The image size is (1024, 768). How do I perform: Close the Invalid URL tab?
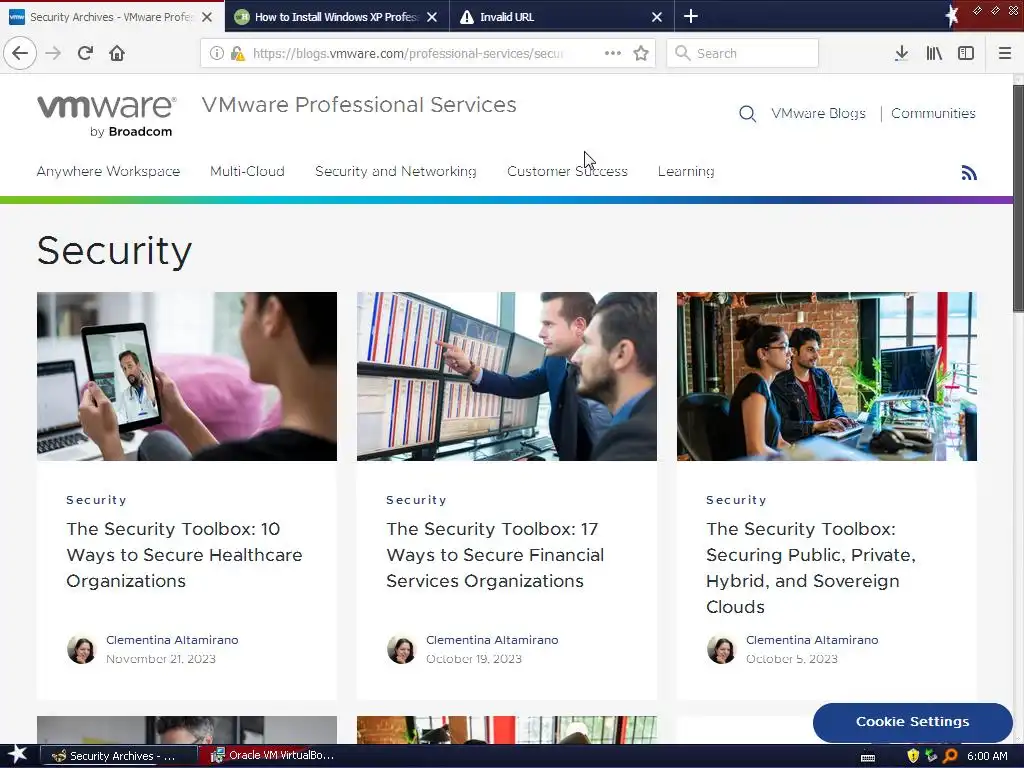657,17
